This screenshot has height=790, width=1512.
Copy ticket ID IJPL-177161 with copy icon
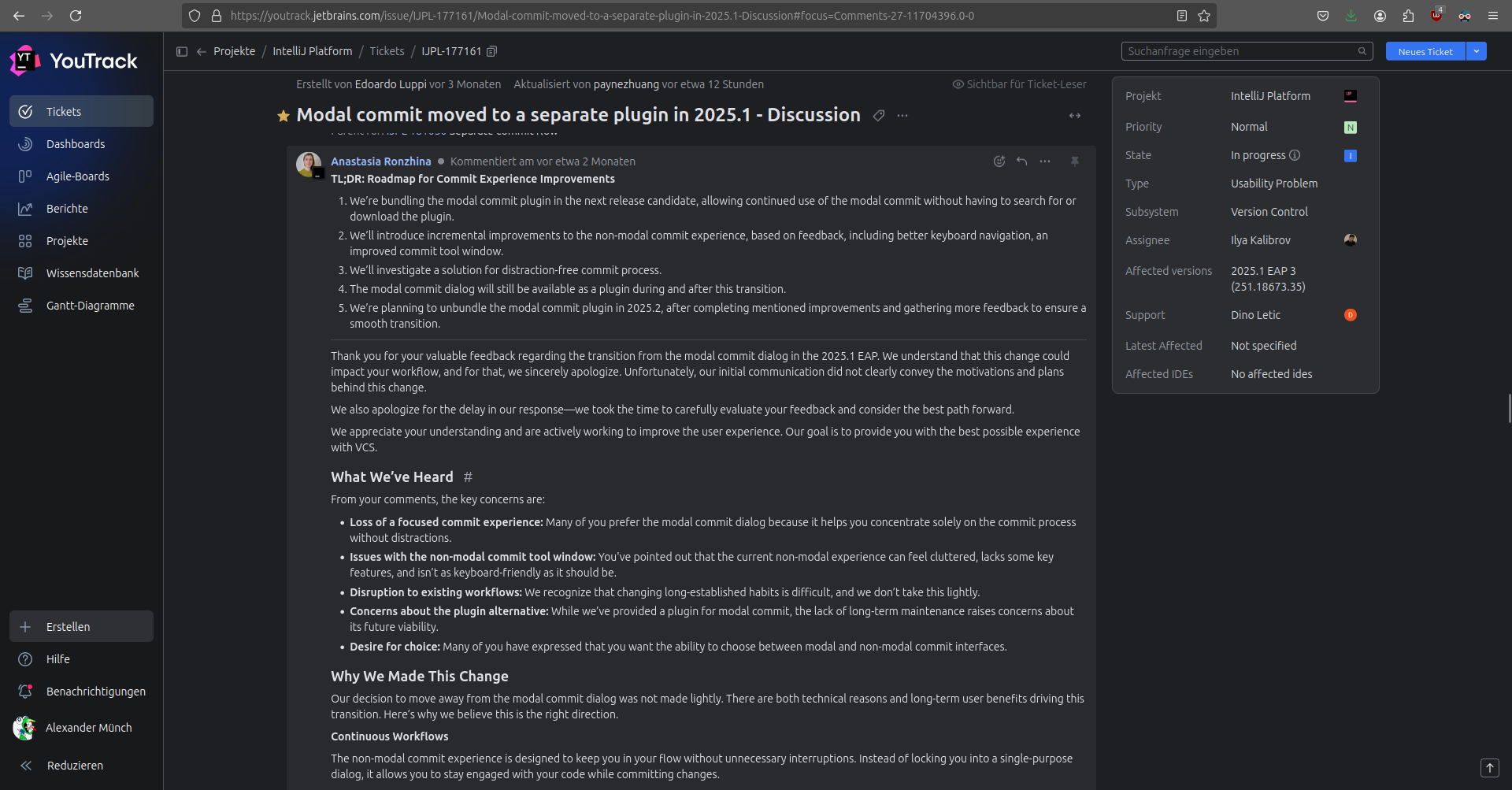(x=491, y=51)
